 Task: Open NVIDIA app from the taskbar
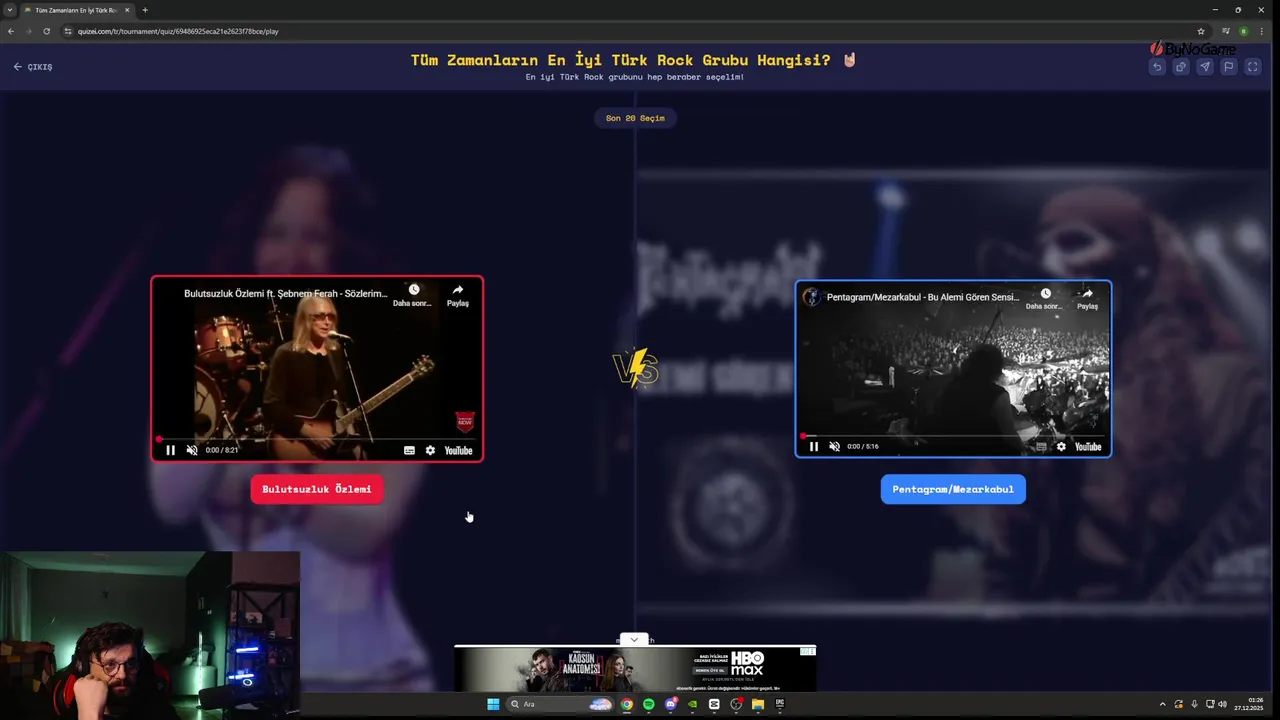click(692, 704)
